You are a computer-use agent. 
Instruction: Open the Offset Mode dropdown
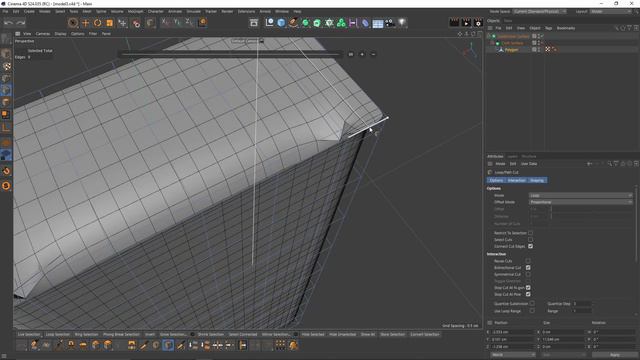pos(580,202)
